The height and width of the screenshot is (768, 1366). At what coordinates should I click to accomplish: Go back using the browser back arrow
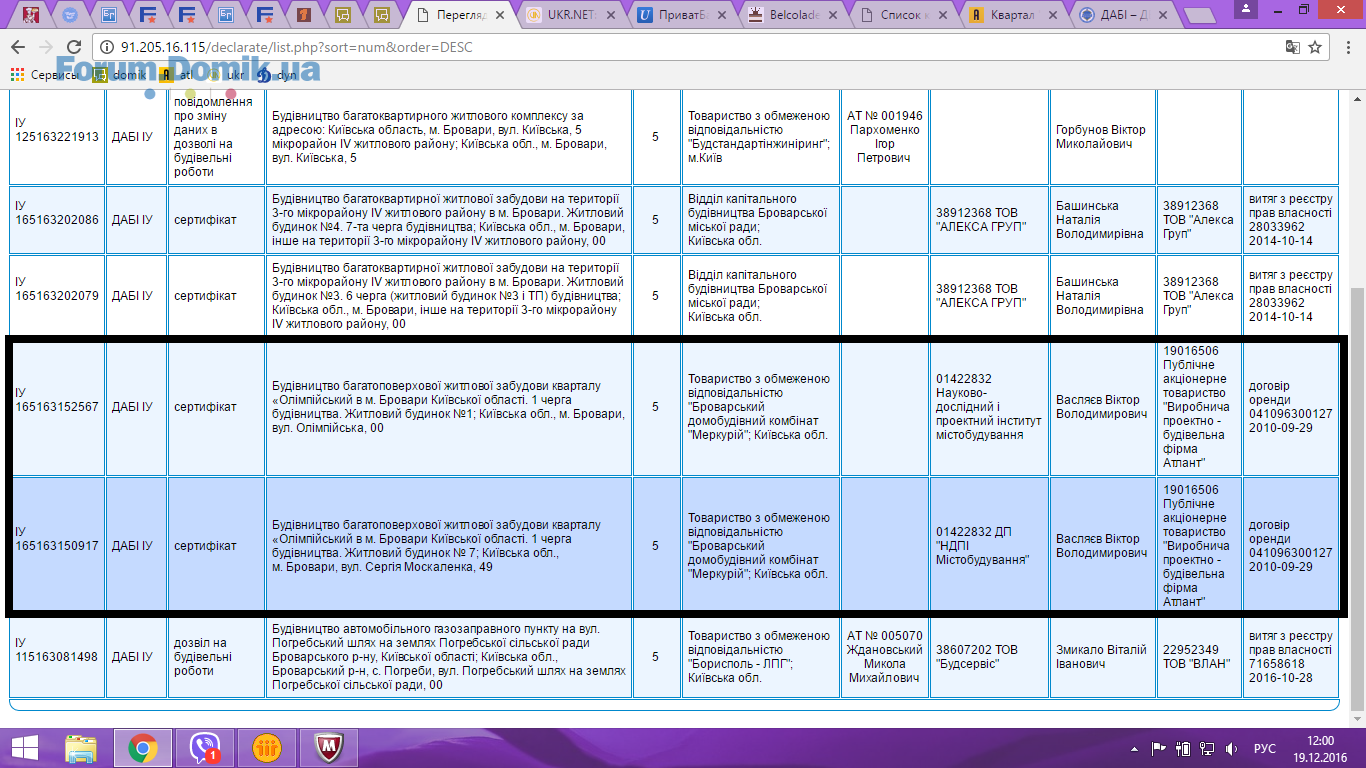click(x=18, y=47)
